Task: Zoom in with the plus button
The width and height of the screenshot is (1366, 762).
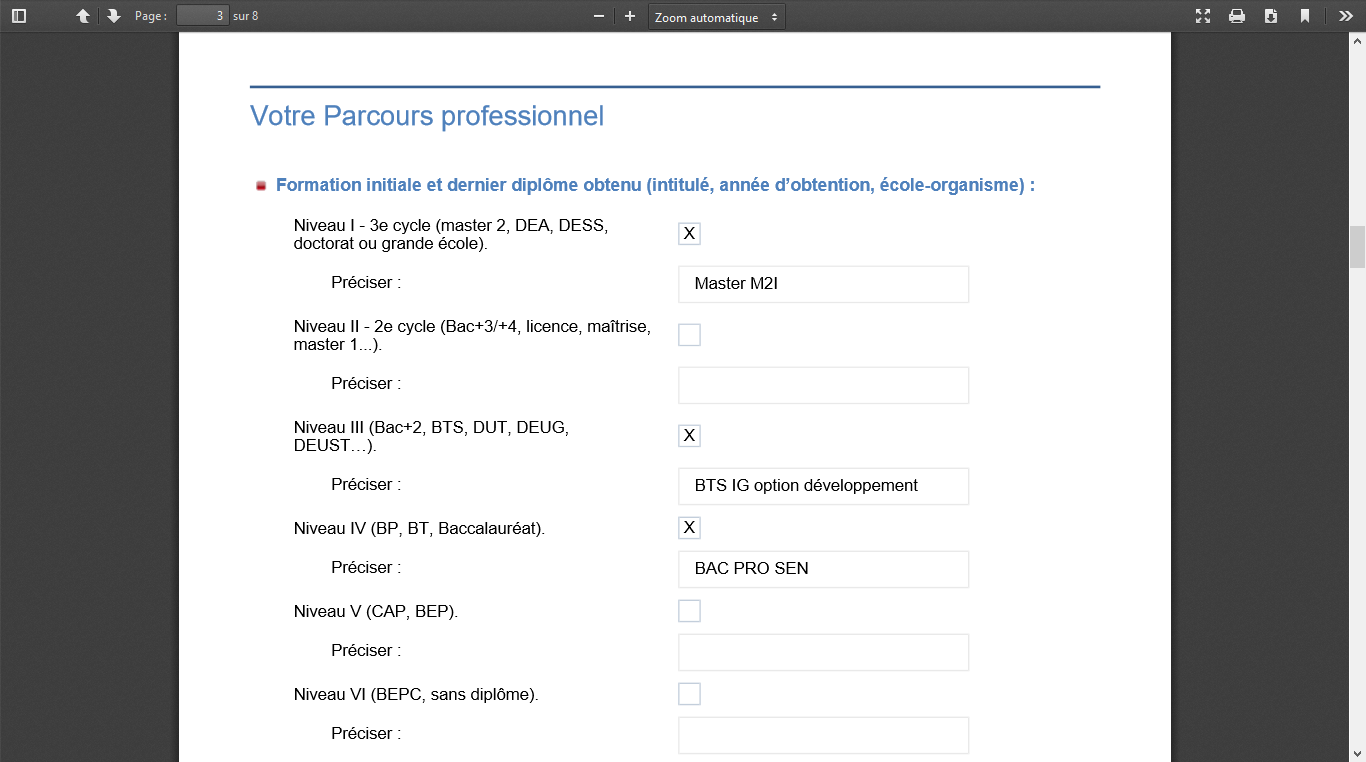Action: [630, 16]
